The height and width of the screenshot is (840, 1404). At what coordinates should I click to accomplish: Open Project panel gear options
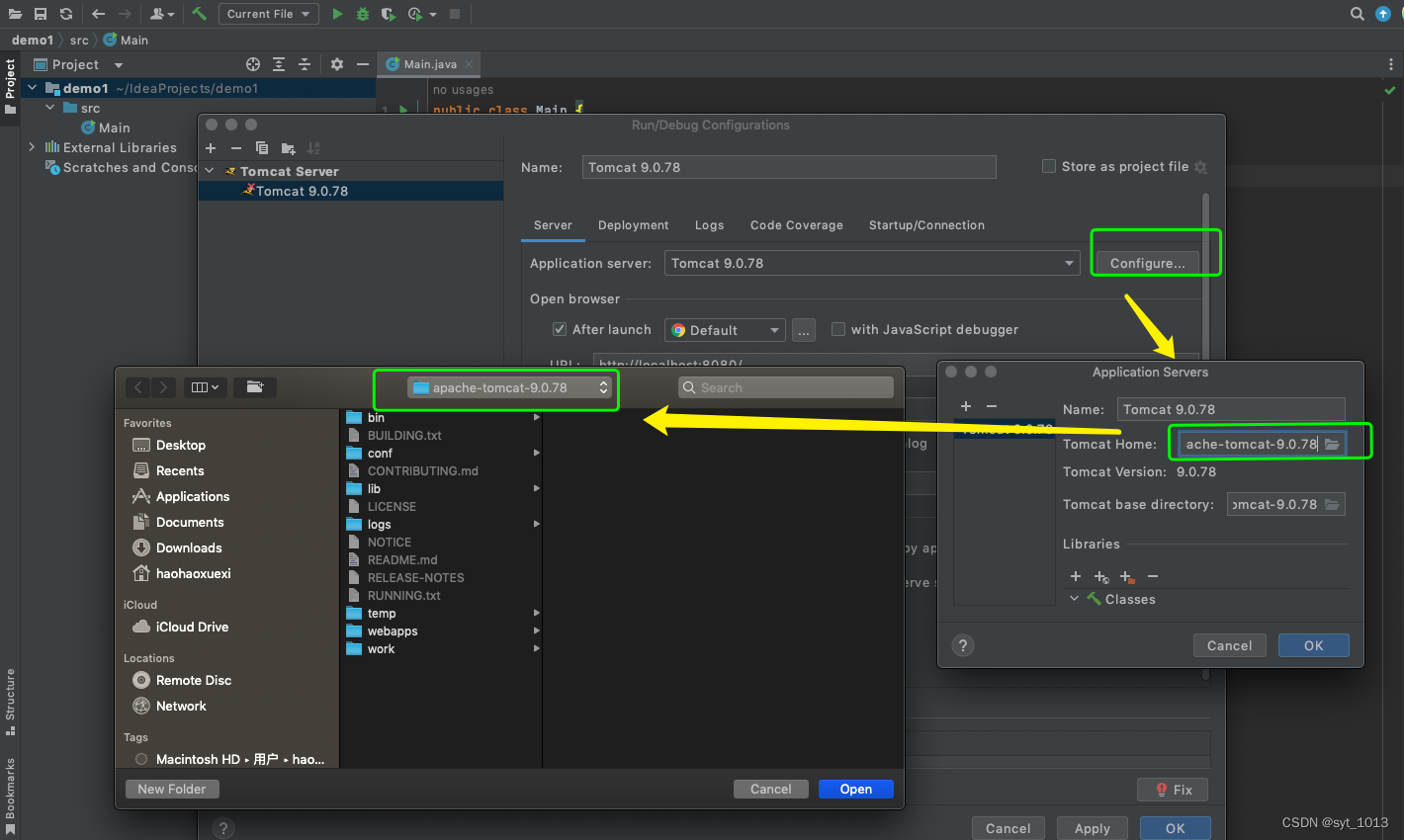pos(337,64)
